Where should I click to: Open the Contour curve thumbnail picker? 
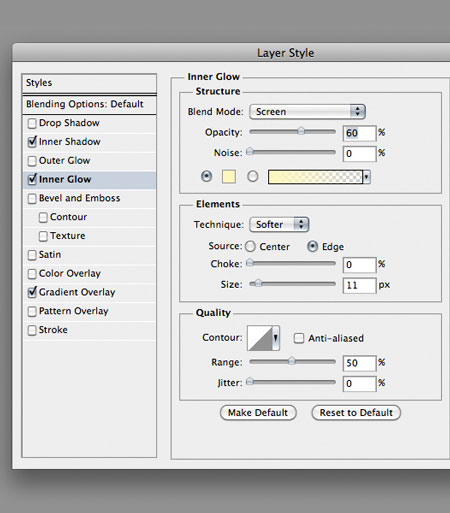(x=260, y=338)
